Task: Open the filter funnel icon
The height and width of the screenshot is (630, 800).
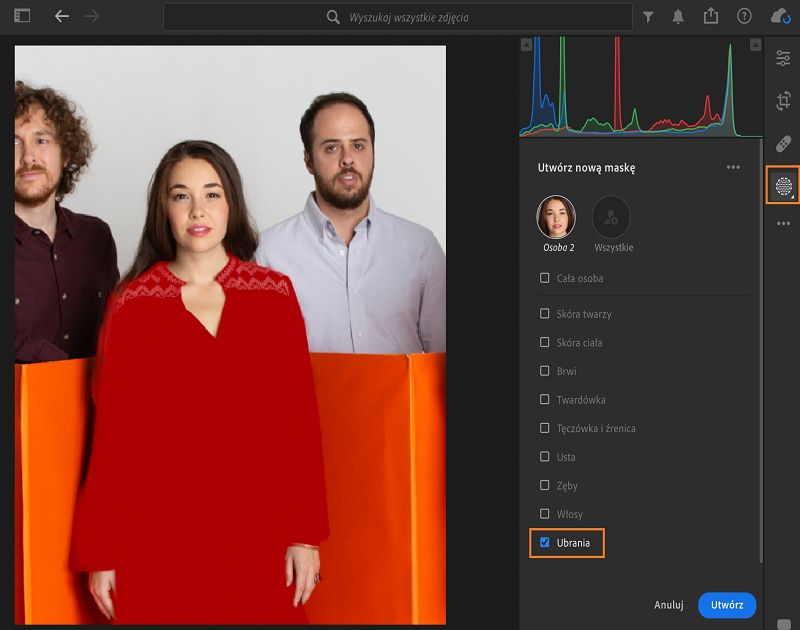Action: point(648,17)
